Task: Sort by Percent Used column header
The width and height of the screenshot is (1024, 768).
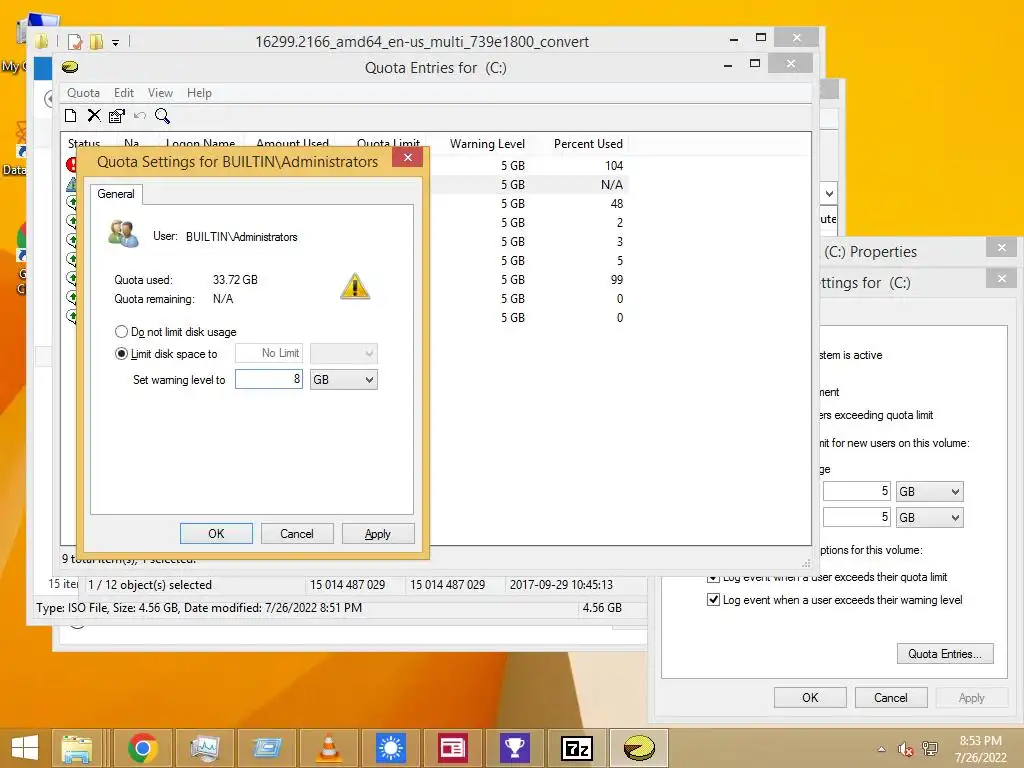Action: pyautogui.click(x=588, y=144)
